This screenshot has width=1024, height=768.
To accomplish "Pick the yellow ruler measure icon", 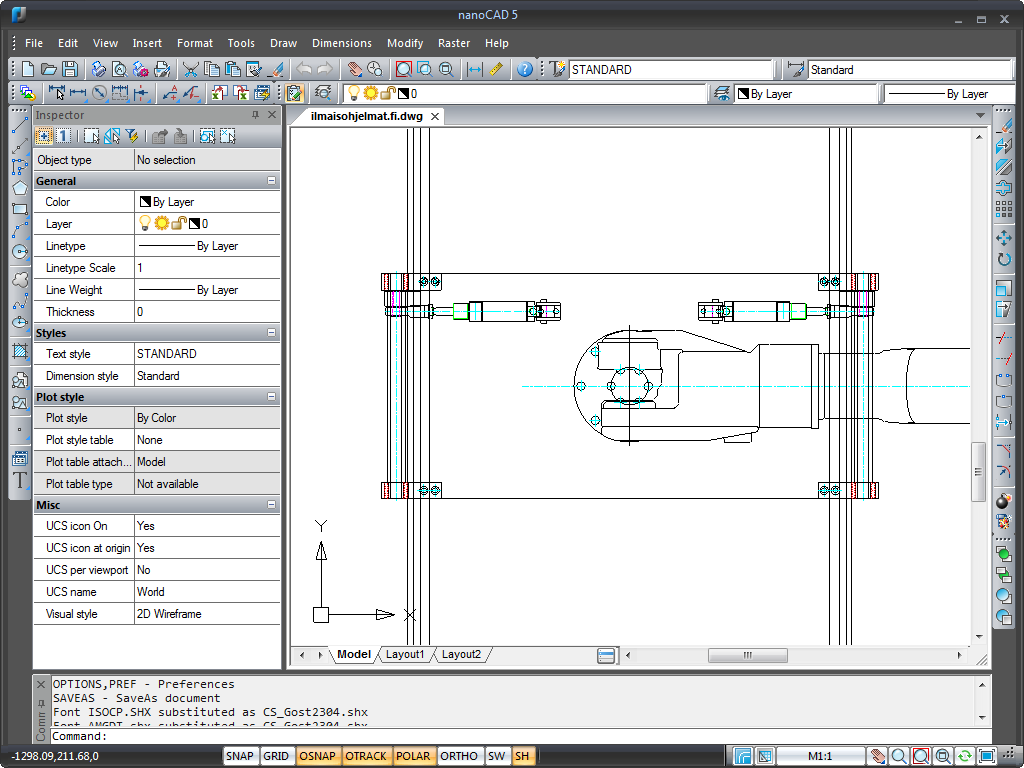I will point(496,69).
